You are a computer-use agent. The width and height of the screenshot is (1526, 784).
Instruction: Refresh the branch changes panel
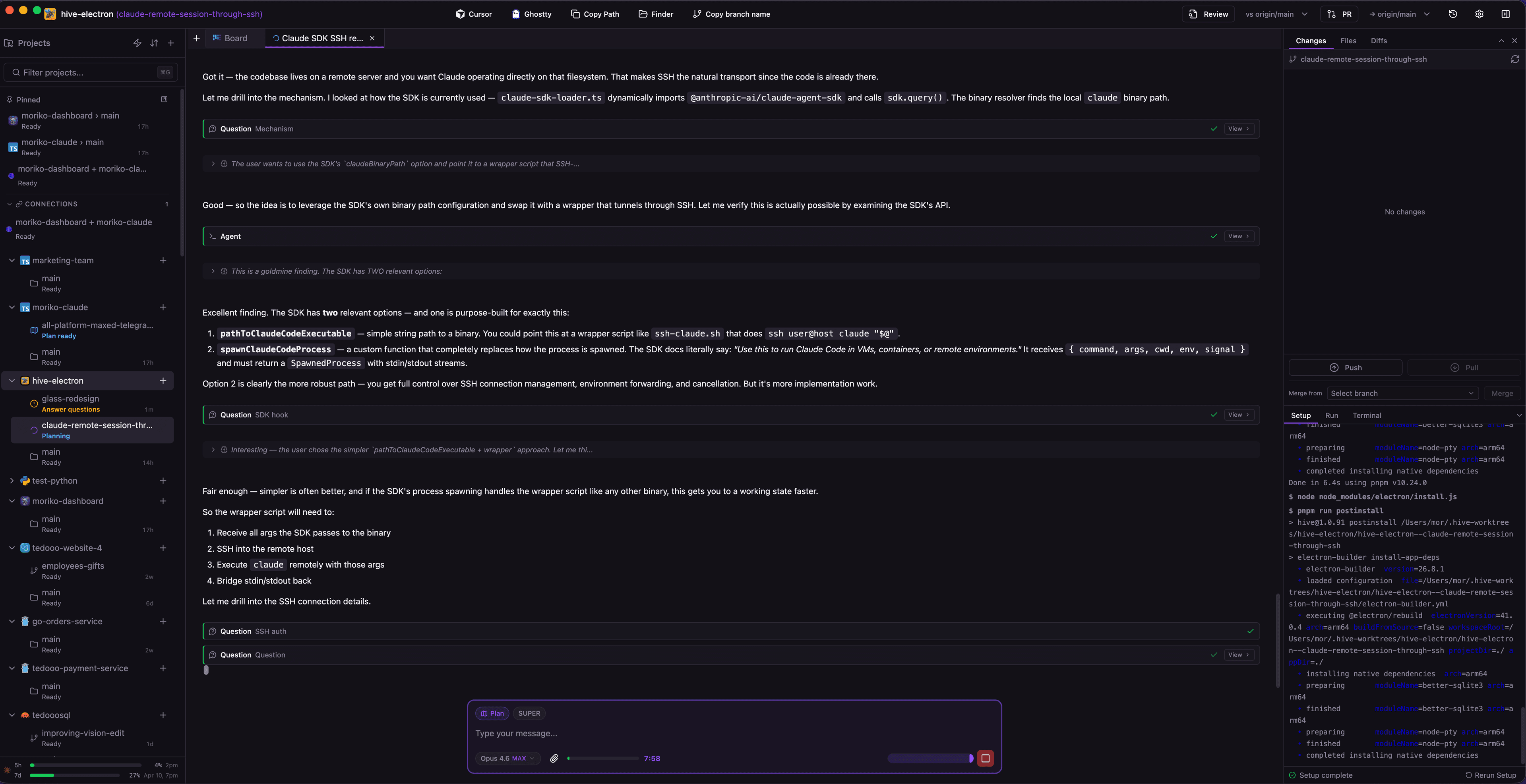point(1515,59)
